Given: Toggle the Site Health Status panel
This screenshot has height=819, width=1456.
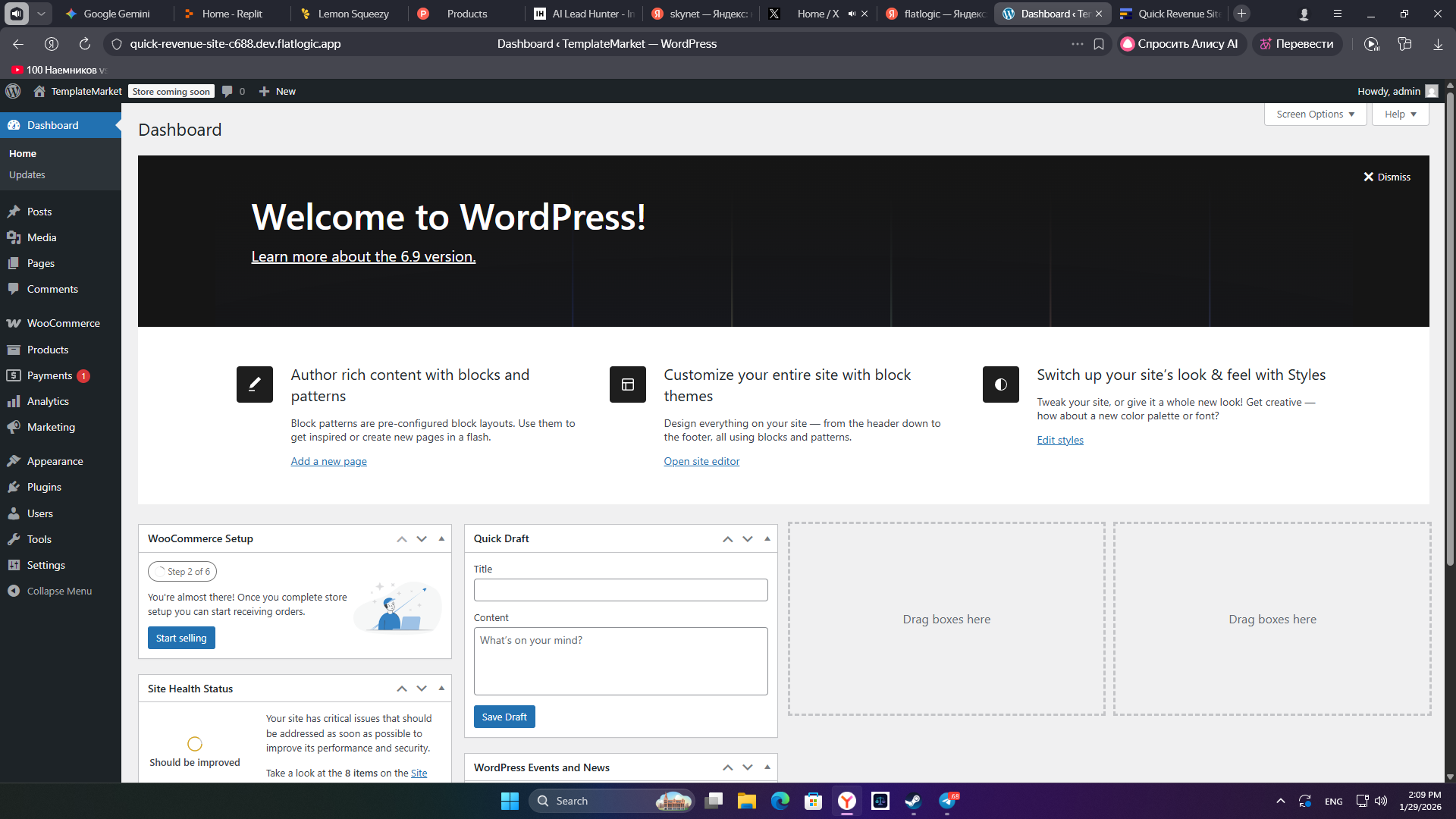Looking at the screenshot, I should click(x=441, y=689).
